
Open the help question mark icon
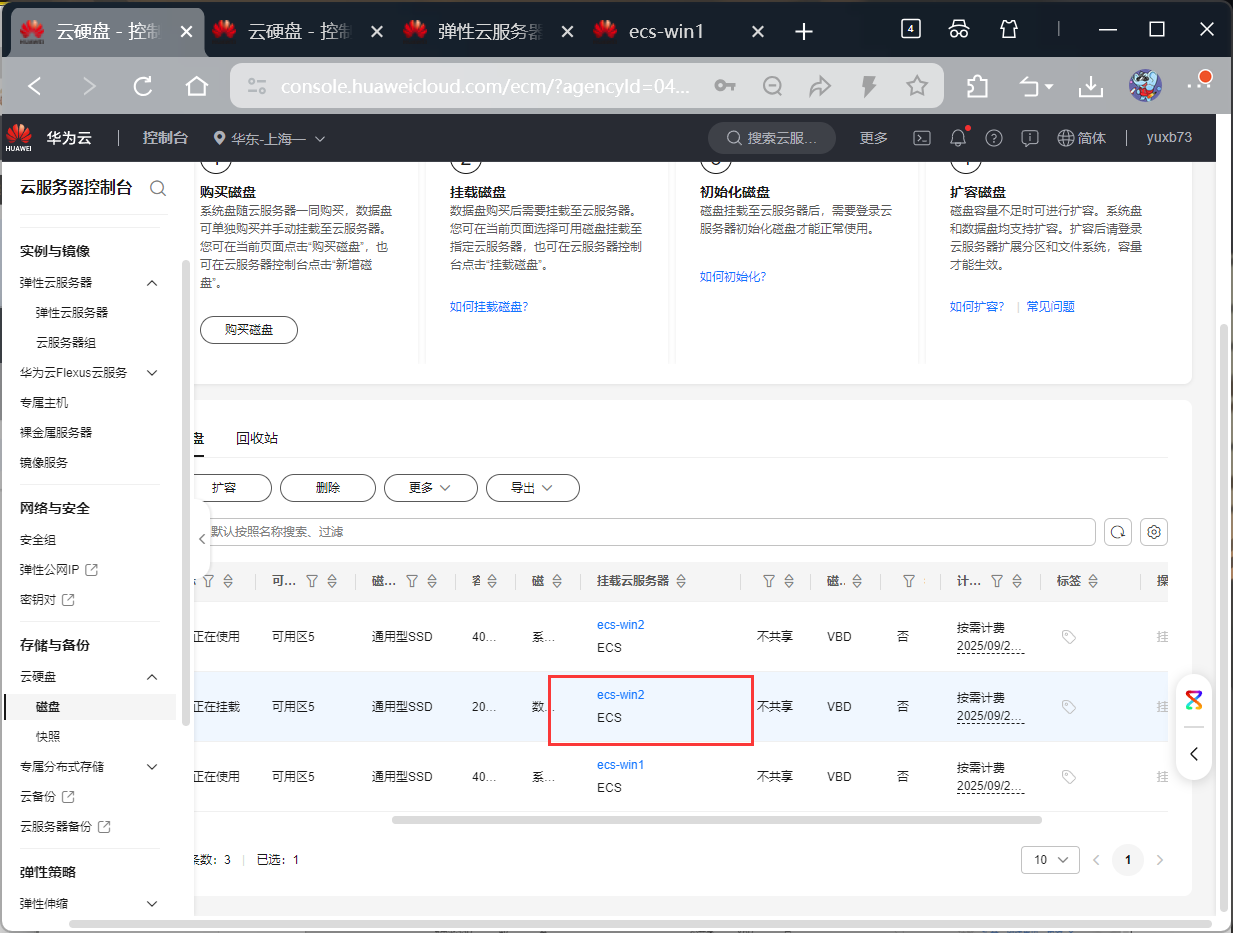[994, 138]
